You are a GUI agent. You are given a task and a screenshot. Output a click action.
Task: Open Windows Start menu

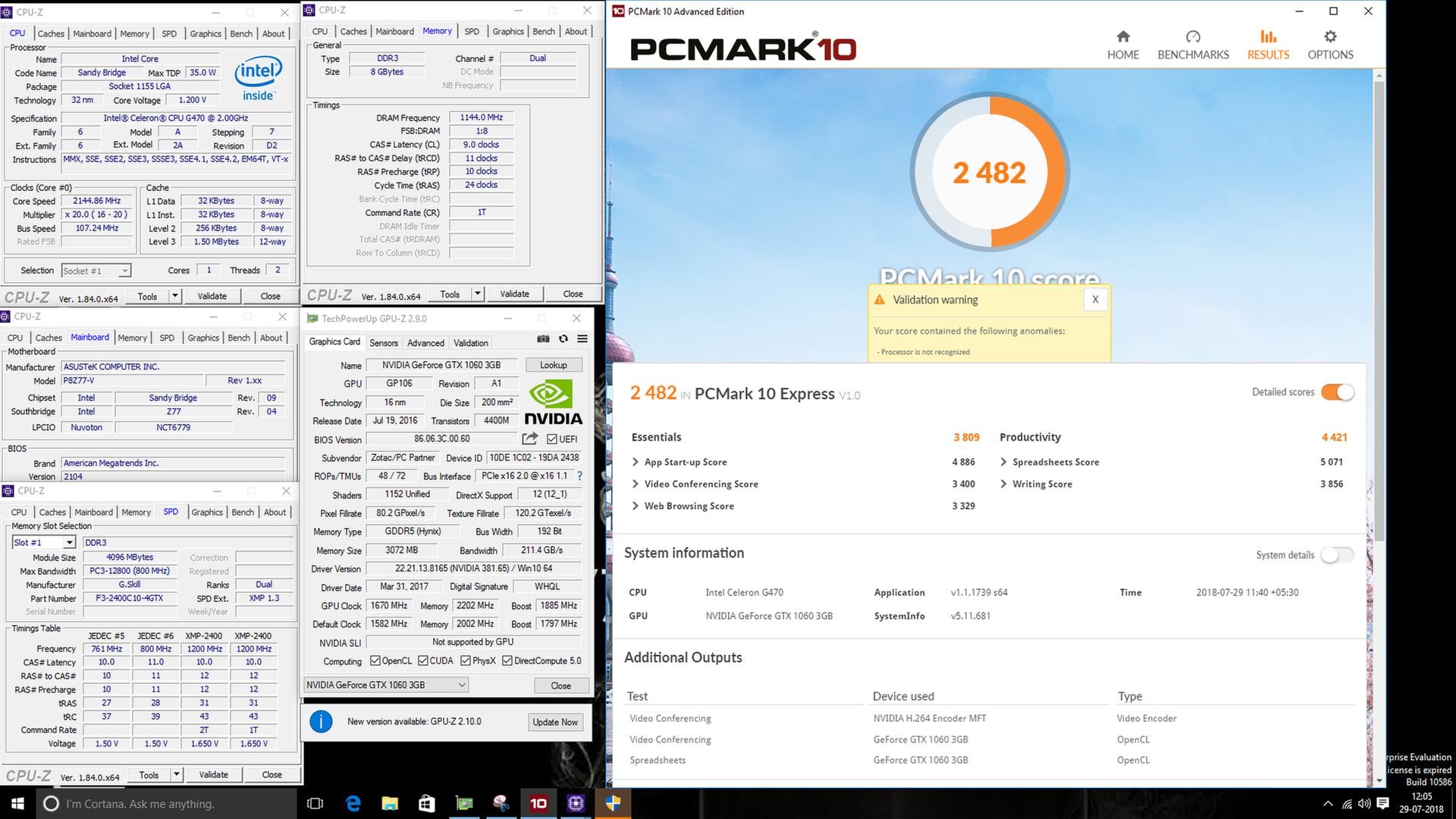[x=17, y=803]
